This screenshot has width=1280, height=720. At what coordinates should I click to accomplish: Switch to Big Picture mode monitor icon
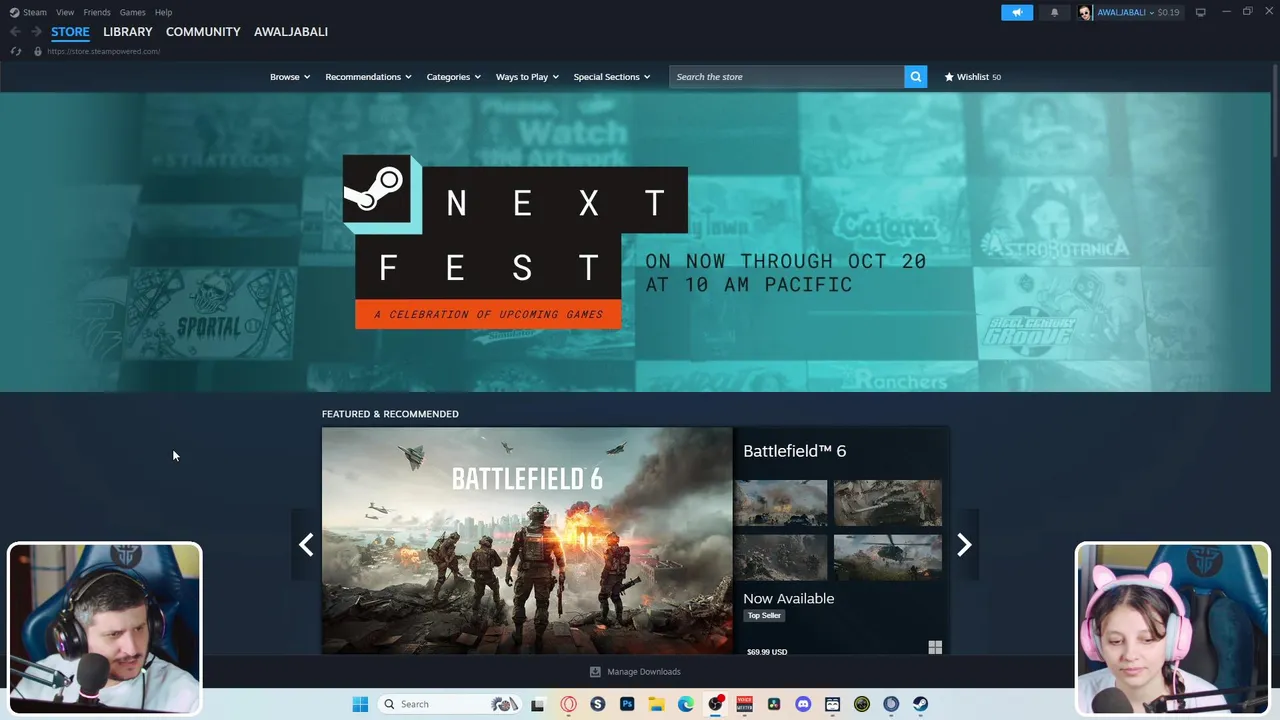(x=1200, y=12)
